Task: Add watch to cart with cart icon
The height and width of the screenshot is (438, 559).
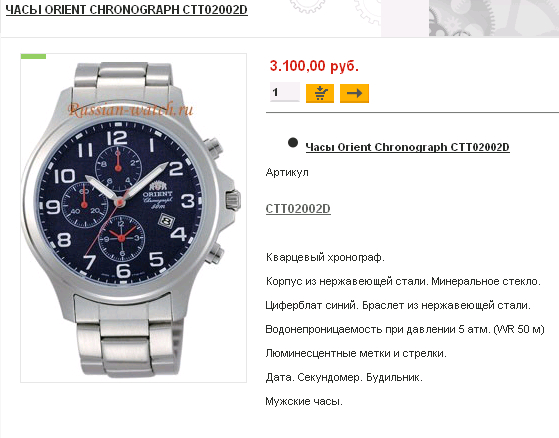Action: tap(320, 93)
